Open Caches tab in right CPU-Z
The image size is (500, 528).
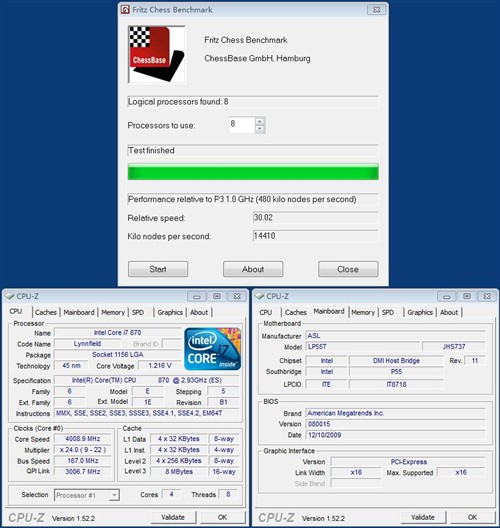296,312
